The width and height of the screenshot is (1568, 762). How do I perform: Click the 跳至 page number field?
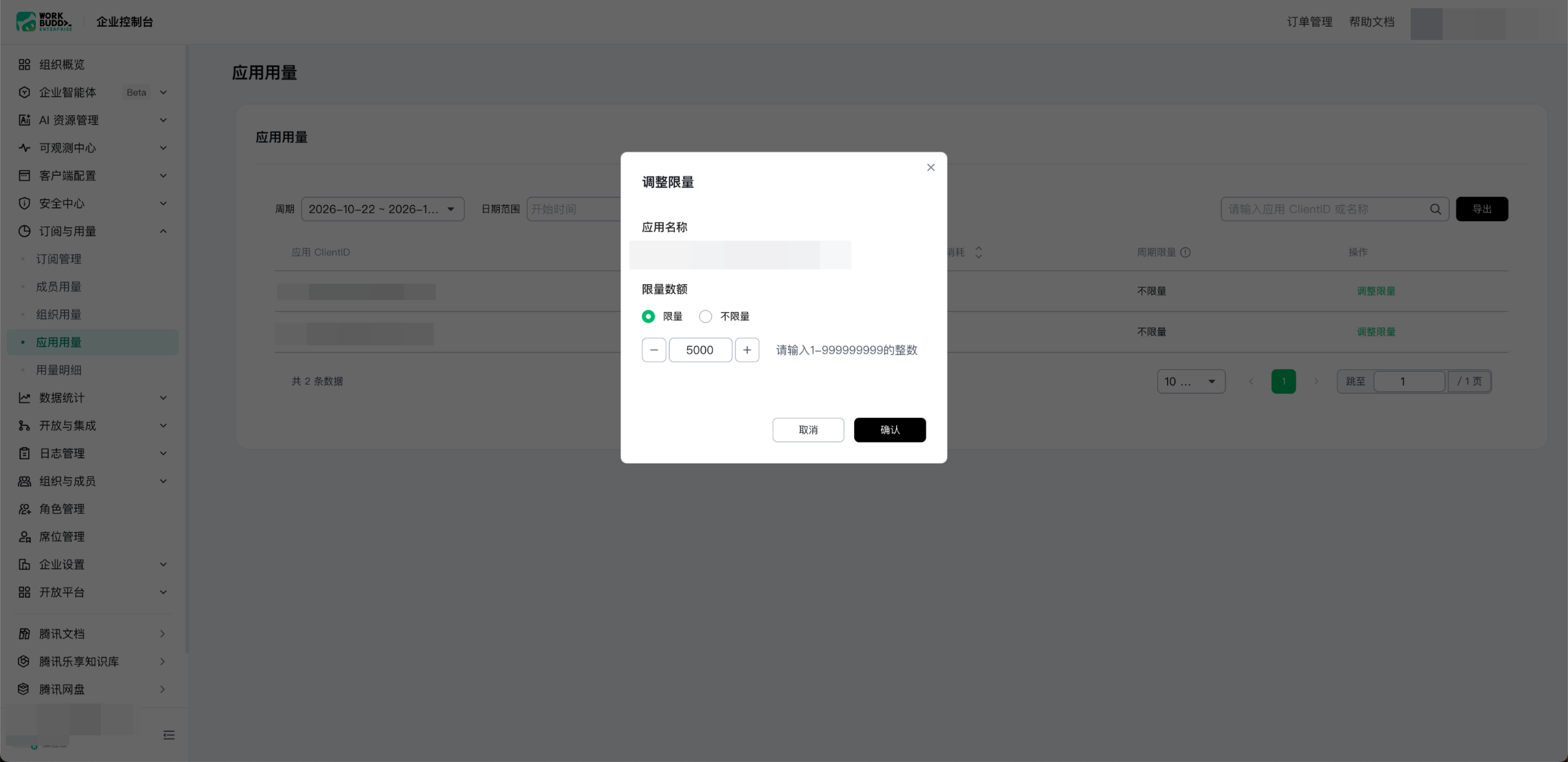pos(1409,381)
